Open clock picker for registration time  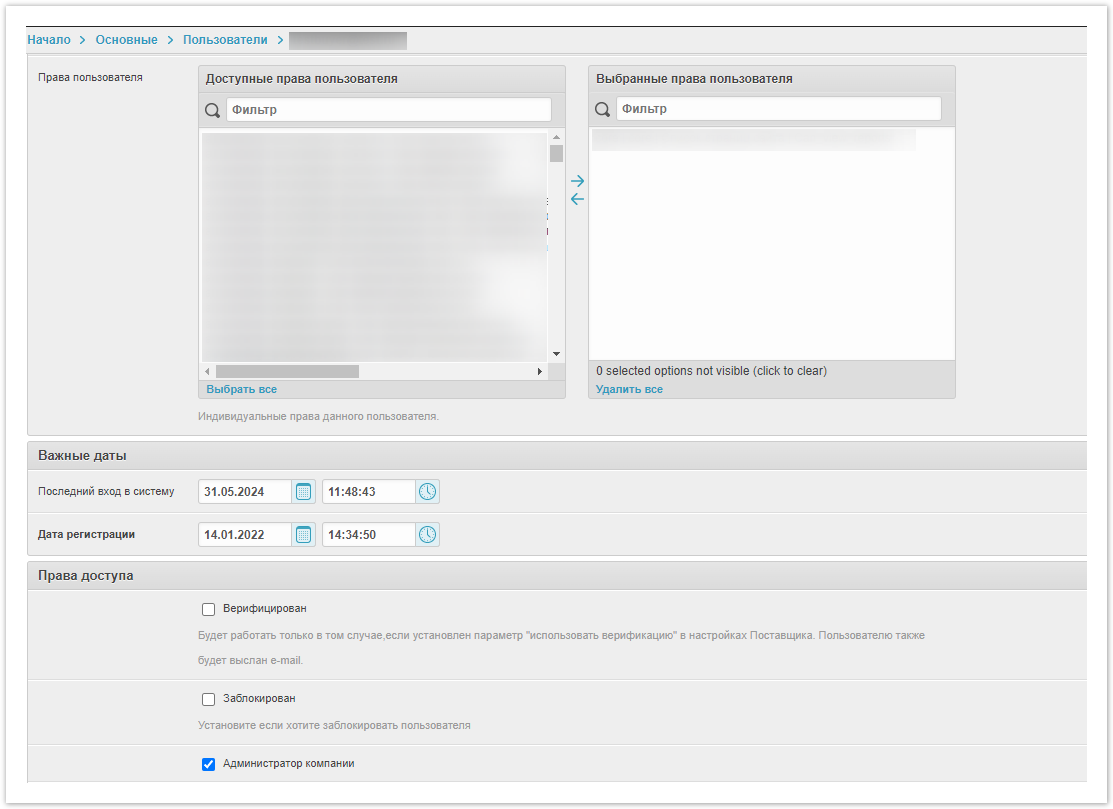pos(427,535)
